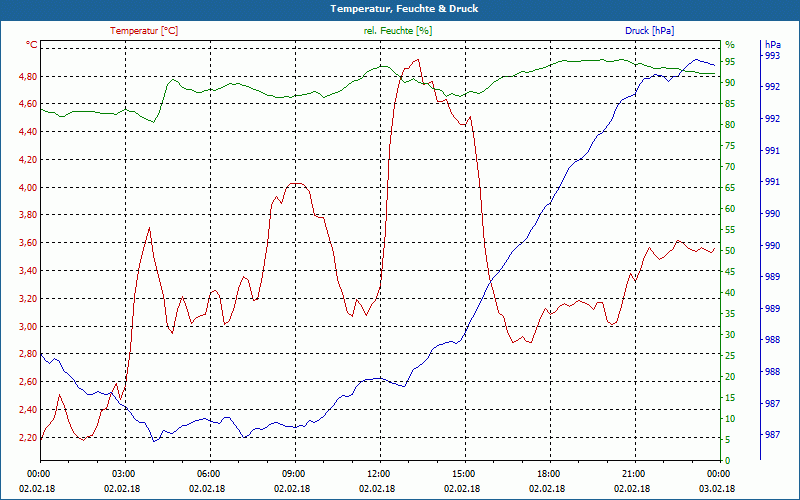
Task: Click the 55 value on humidity axis
Action: [730, 230]
